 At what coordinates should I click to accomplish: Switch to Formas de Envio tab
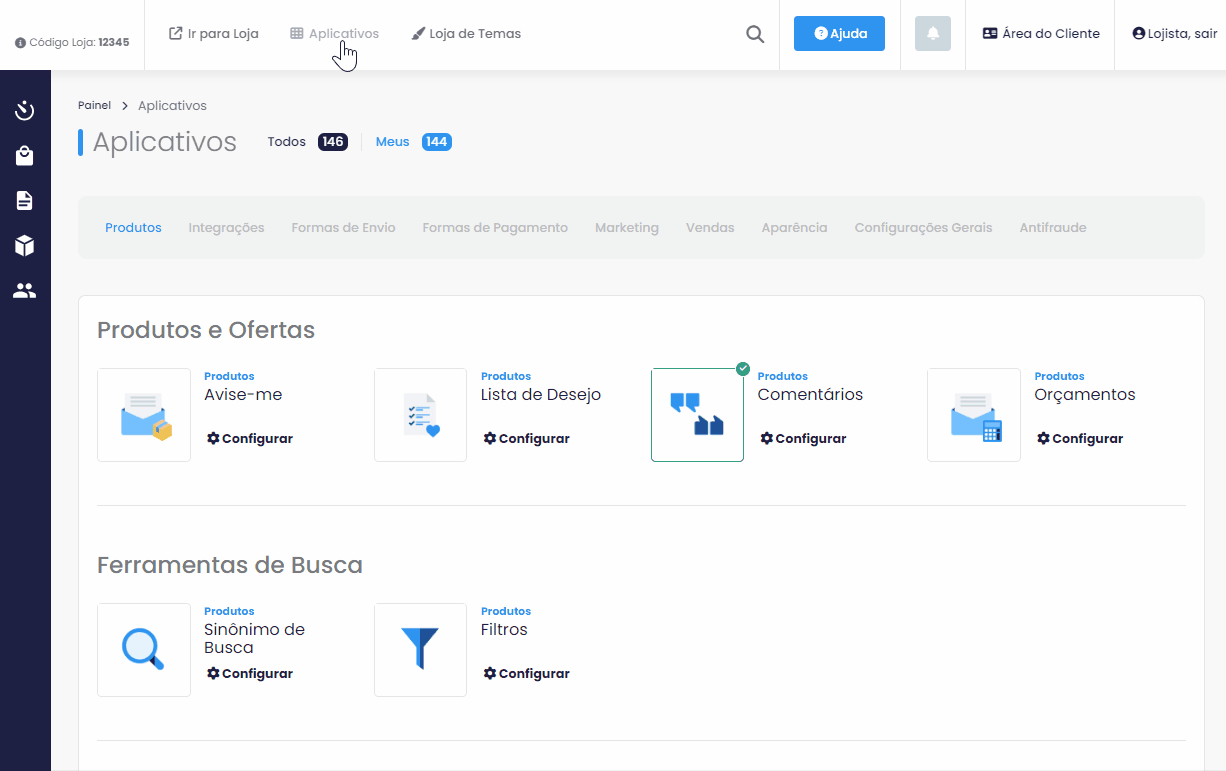coord(343,228)
